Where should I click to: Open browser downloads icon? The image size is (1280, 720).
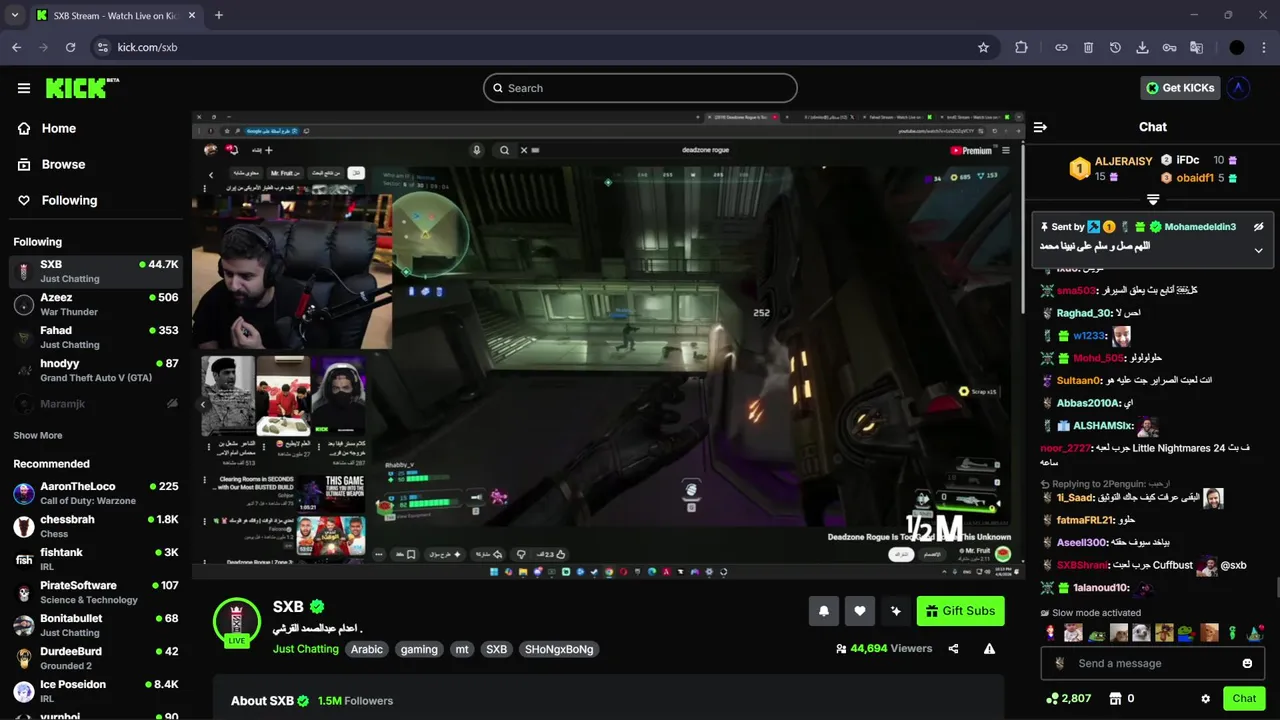point(1142,47)
